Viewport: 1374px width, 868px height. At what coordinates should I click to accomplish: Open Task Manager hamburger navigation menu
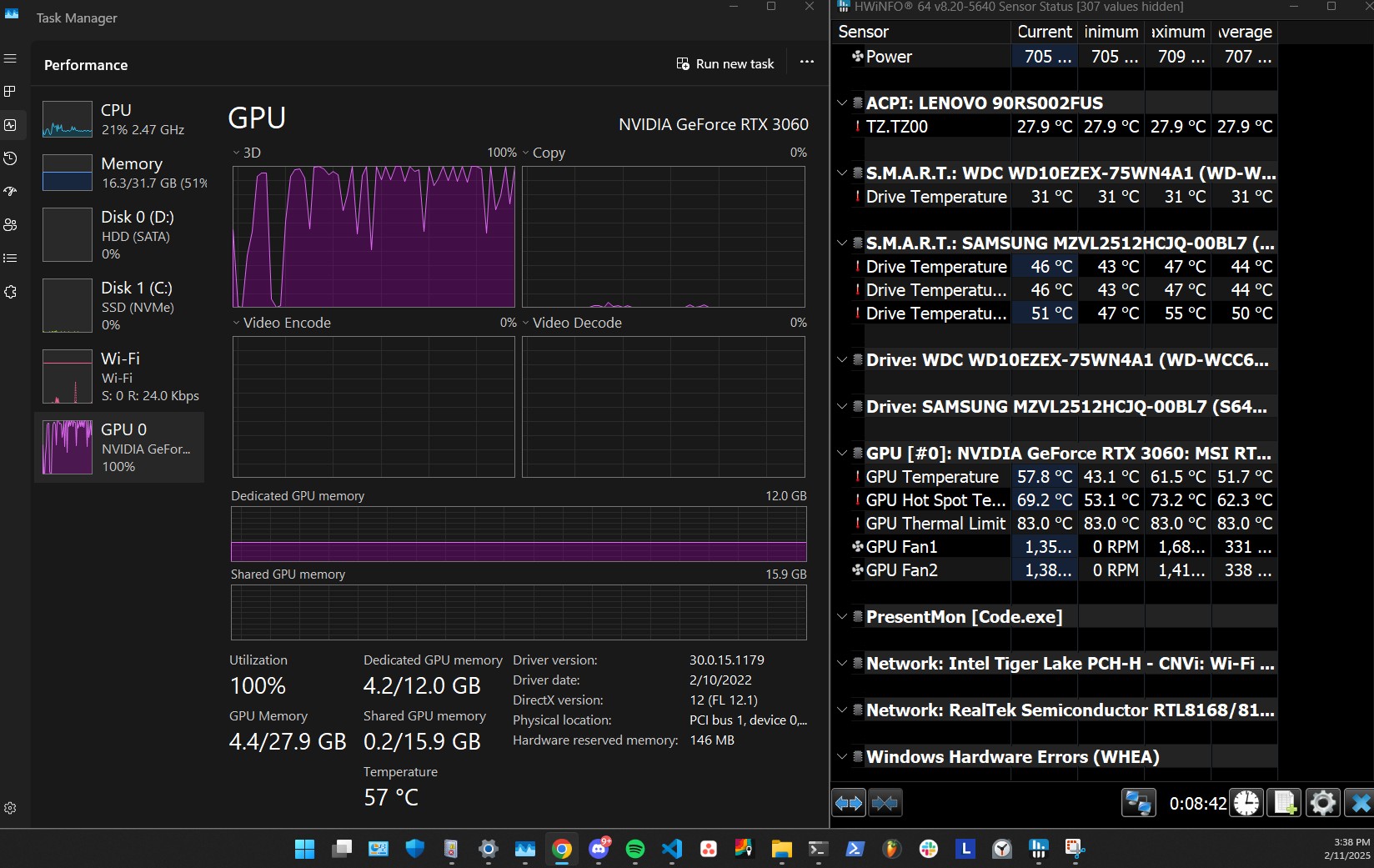pos(10,58)
